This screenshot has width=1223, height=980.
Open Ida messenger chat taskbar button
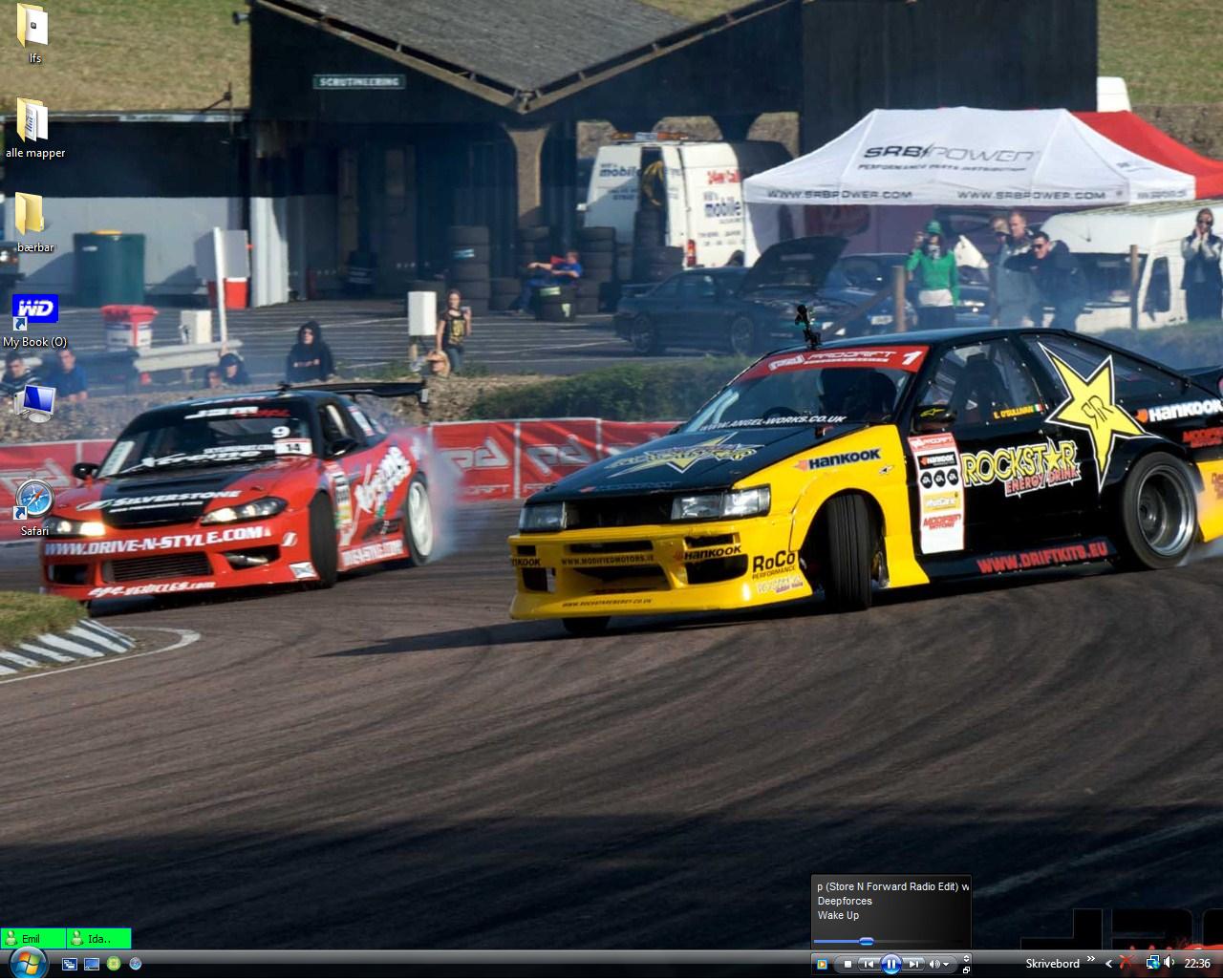pyautogui.click(x=98, y=939)
